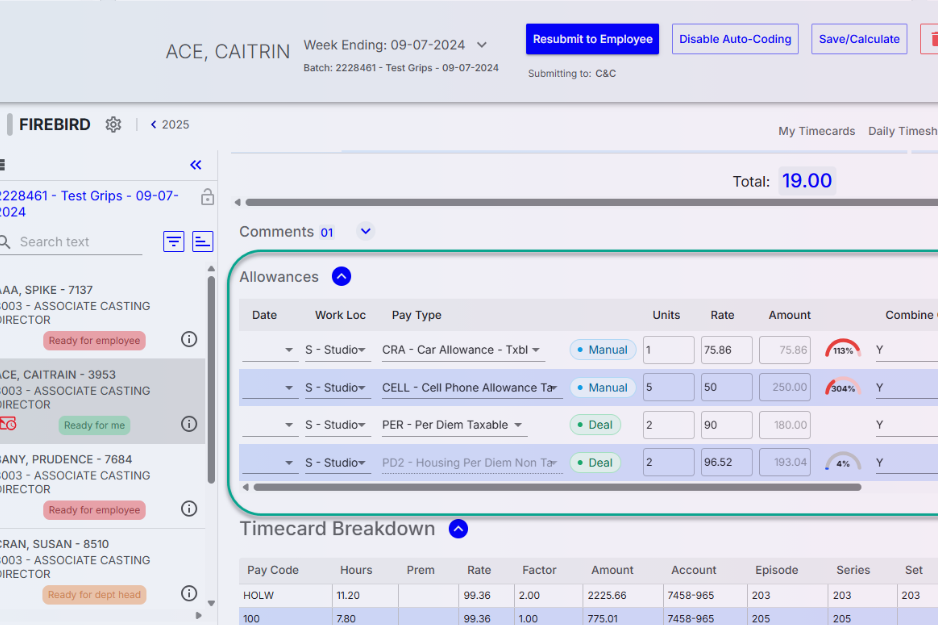Navigate back to 2025
The width and height of the screenshot is (938, 625).
[x=169, y=125]
